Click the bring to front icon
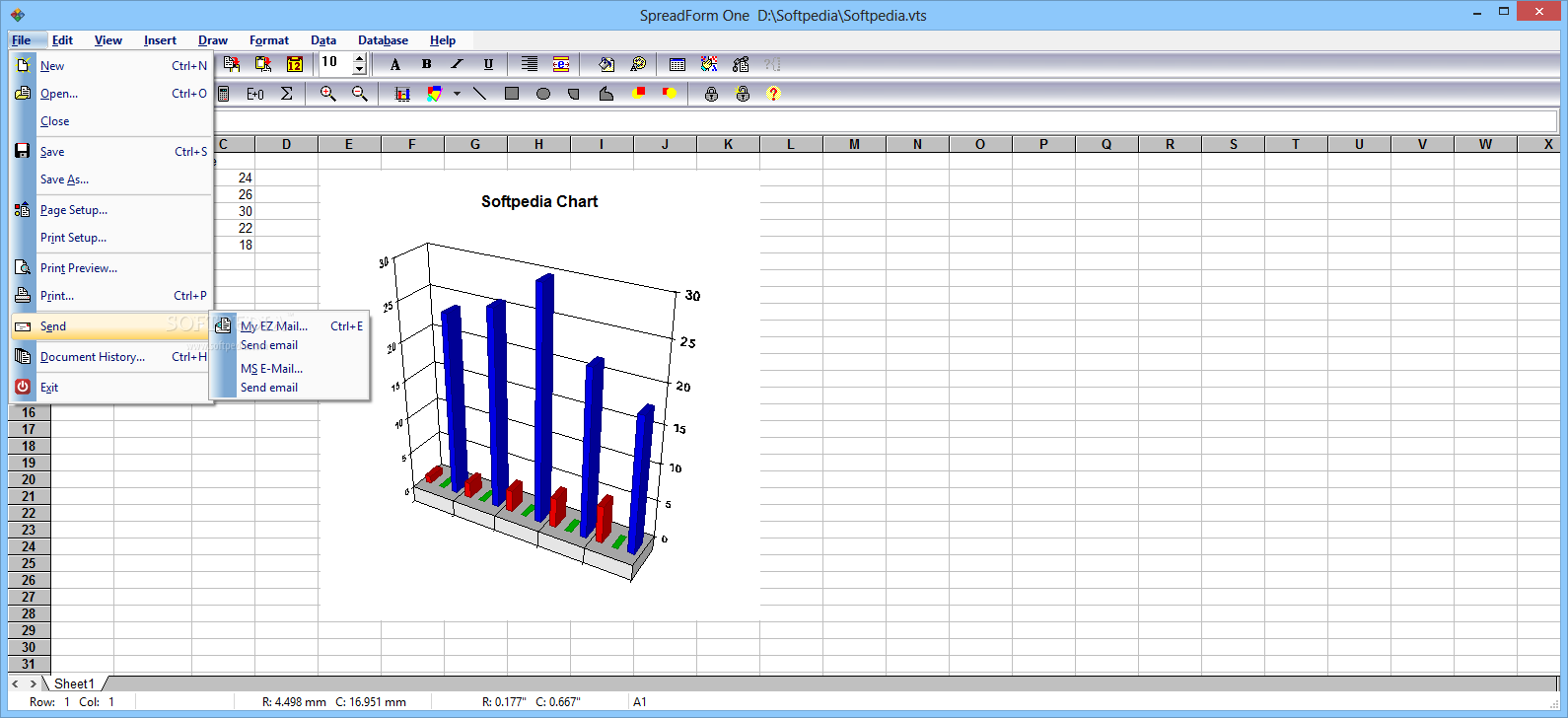Viewport: 1568px width, 718px height. (x=638, y=94)
